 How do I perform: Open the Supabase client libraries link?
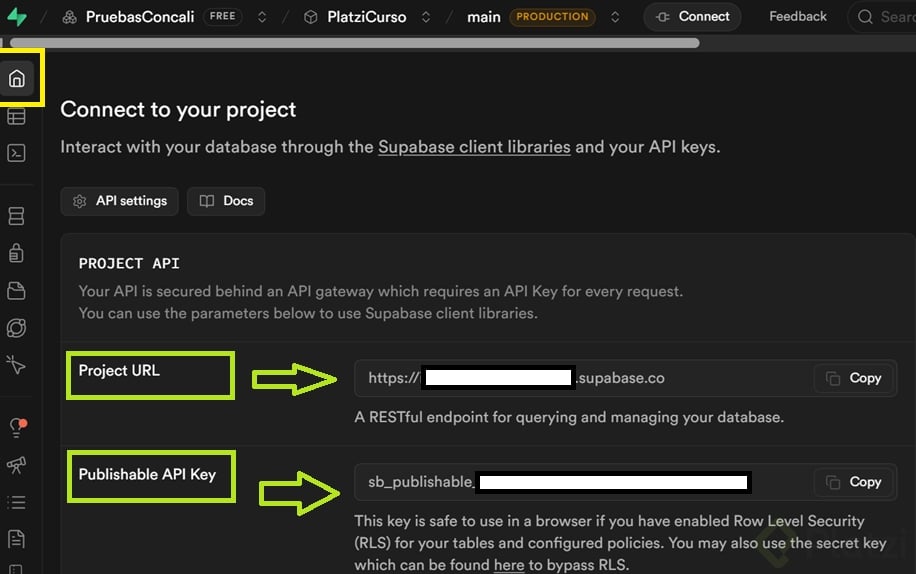click(x=474, y=147)
